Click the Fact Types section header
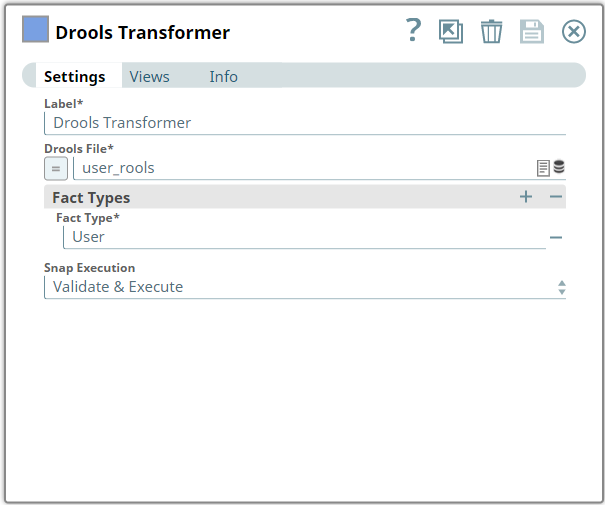This screenshot has height=505, width=605. [305, 197]
